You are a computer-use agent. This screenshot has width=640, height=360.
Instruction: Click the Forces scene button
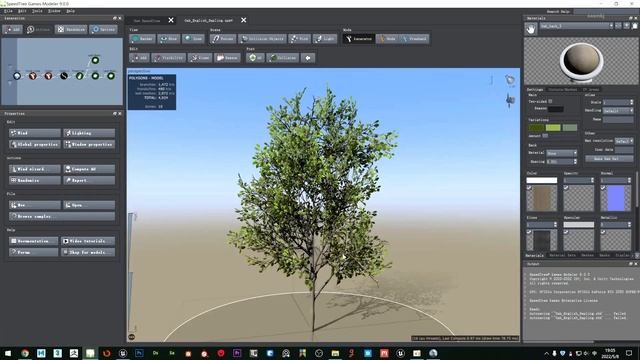(x=223, y=39)
